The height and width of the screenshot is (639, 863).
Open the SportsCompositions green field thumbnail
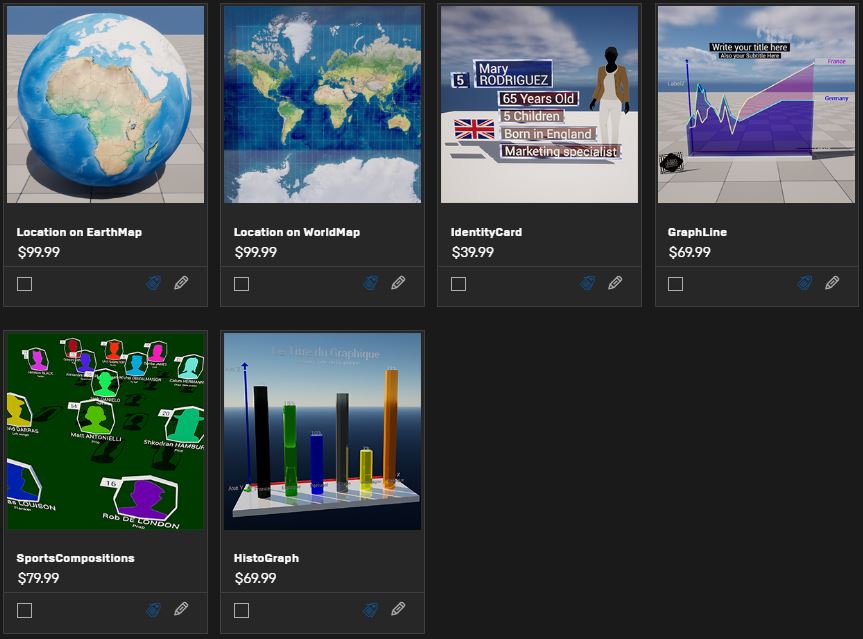[105, 431]
